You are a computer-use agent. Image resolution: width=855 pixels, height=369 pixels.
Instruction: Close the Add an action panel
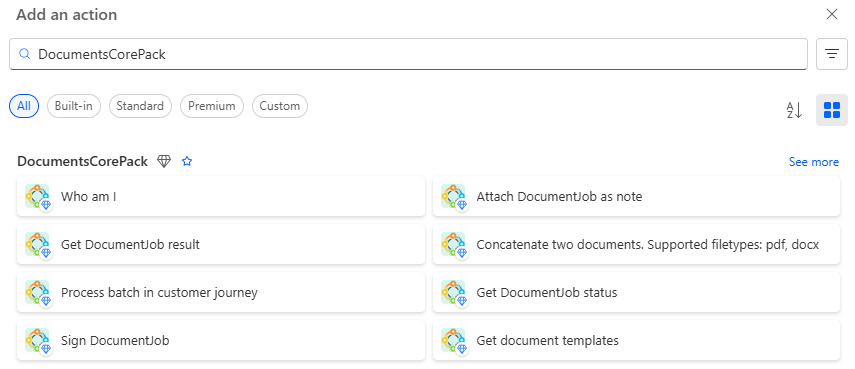[832, 14]
